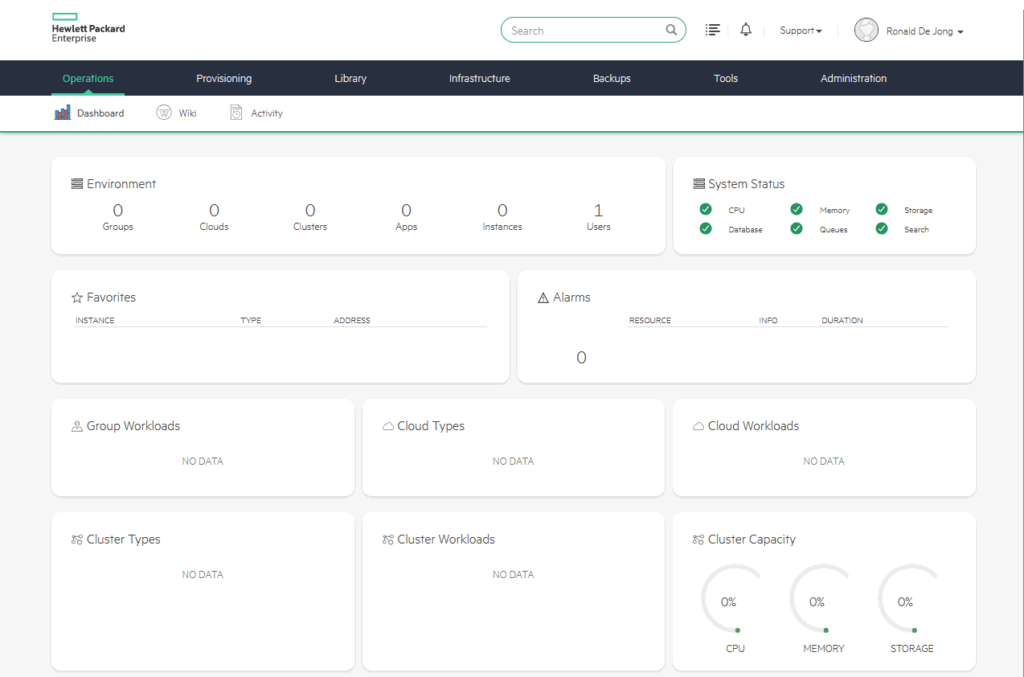Expand the Support dropdown menu
The height and width of the screenshot is (677, 1024).
(x=800, y=31)
